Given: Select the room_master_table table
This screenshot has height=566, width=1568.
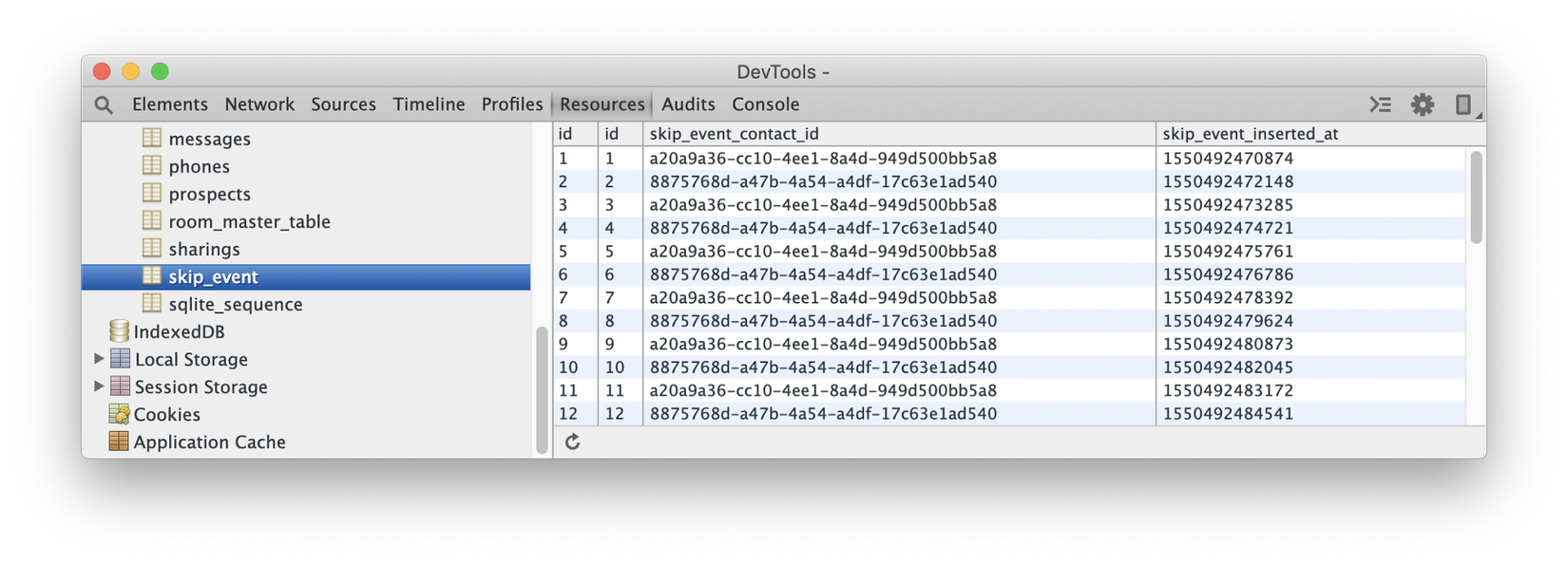Looking at the screenshot, I should (249, 221).
